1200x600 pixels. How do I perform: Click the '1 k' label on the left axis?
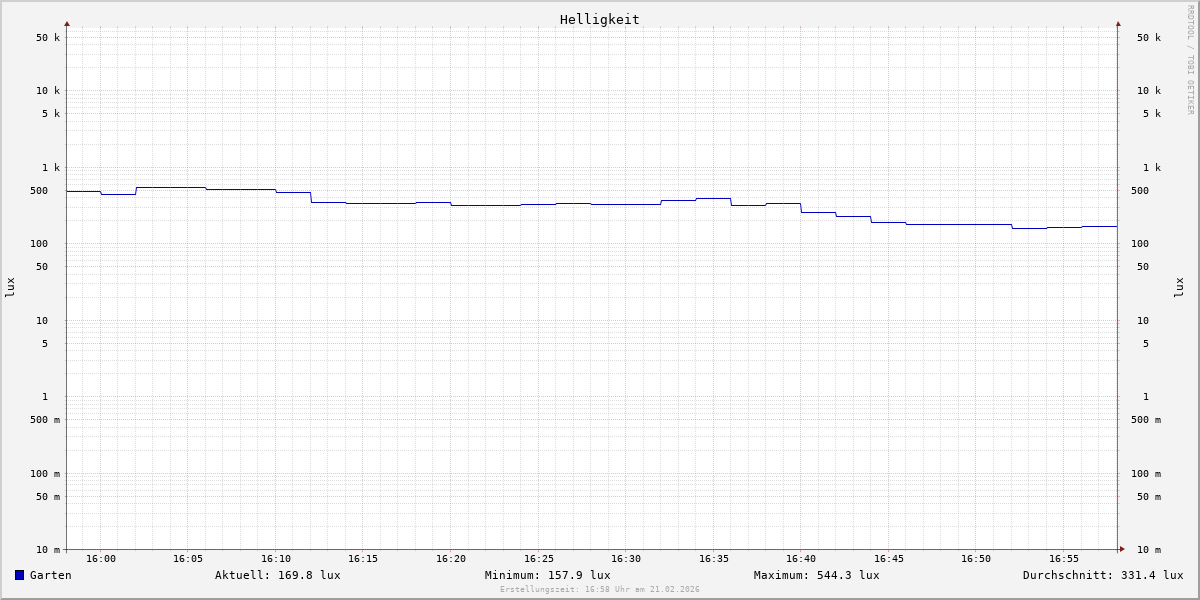coord(51,168)
